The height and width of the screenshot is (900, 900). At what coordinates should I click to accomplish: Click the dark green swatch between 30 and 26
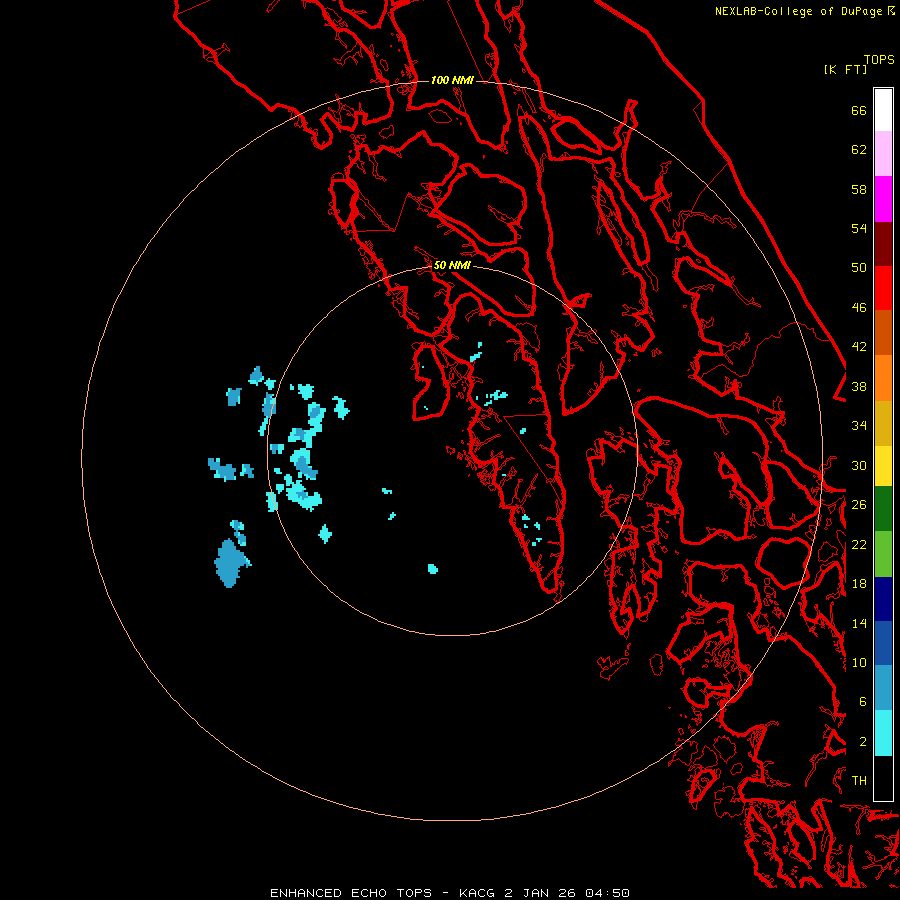click(x=883, y=509)
